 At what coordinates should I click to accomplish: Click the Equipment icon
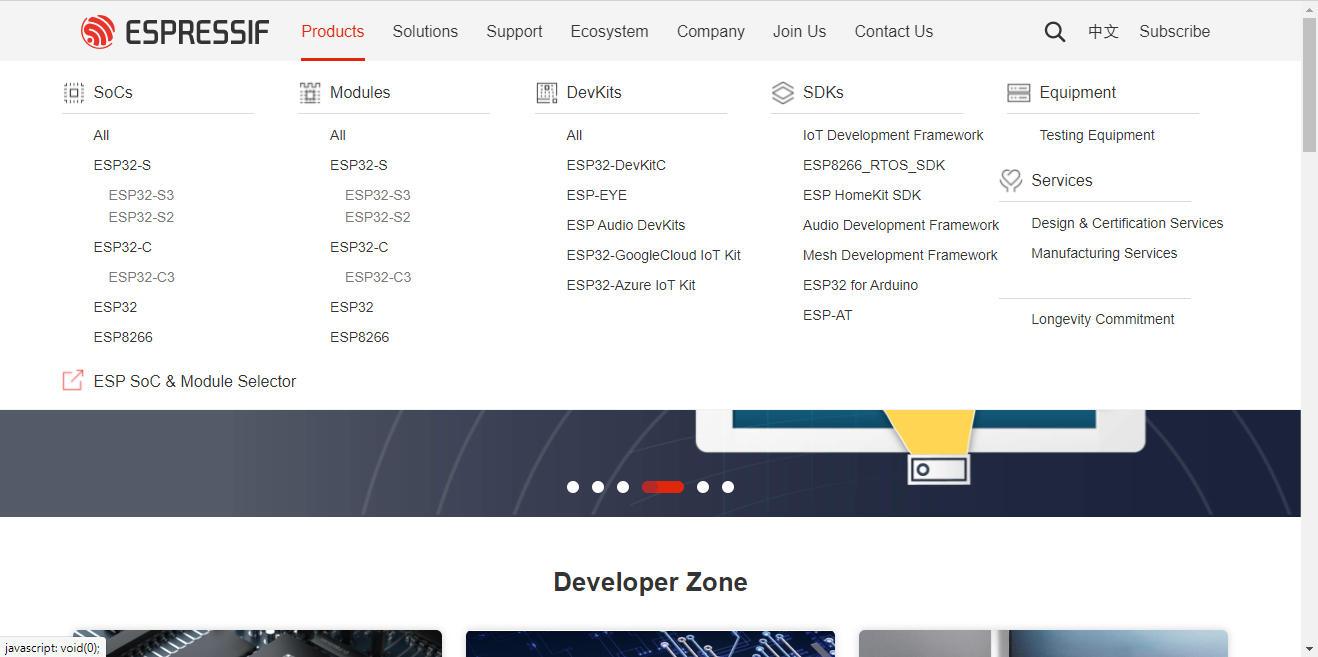[x=1019, y=92]
